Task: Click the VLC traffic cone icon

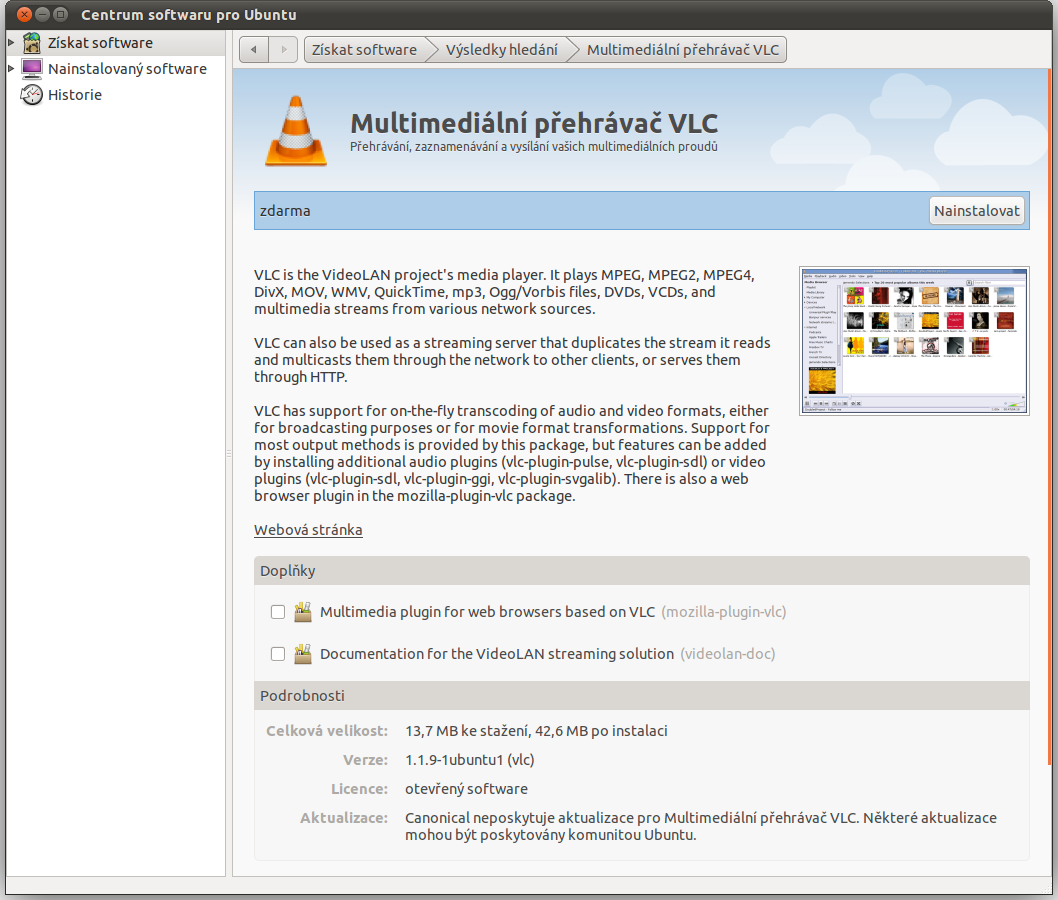Action: click(x=296, y=131)
